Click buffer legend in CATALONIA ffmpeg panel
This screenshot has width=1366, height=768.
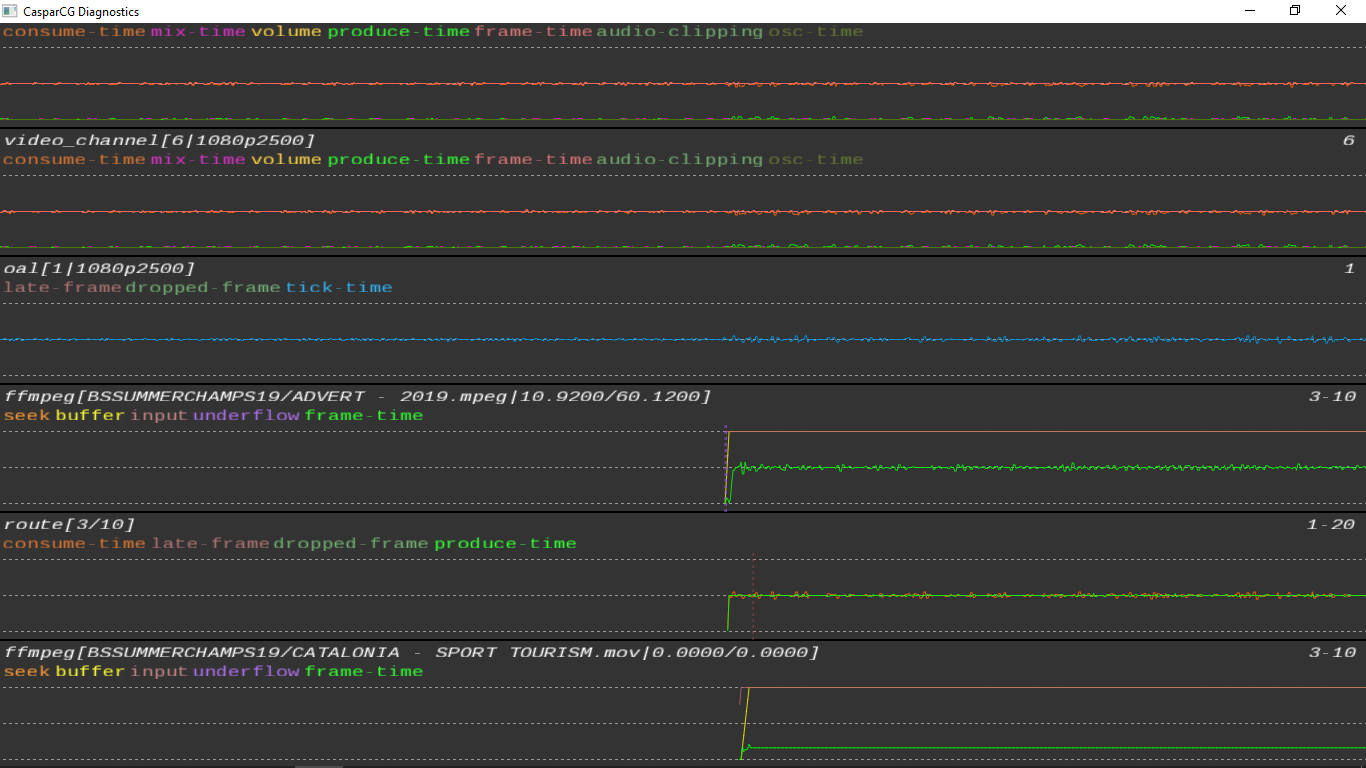pos(91,672)
